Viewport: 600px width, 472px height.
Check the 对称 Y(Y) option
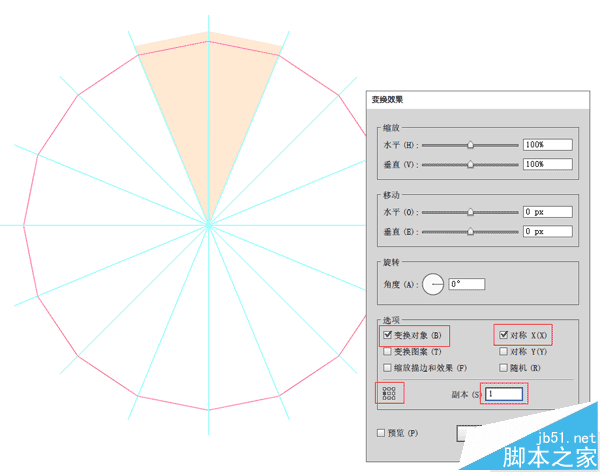[503, 351]
